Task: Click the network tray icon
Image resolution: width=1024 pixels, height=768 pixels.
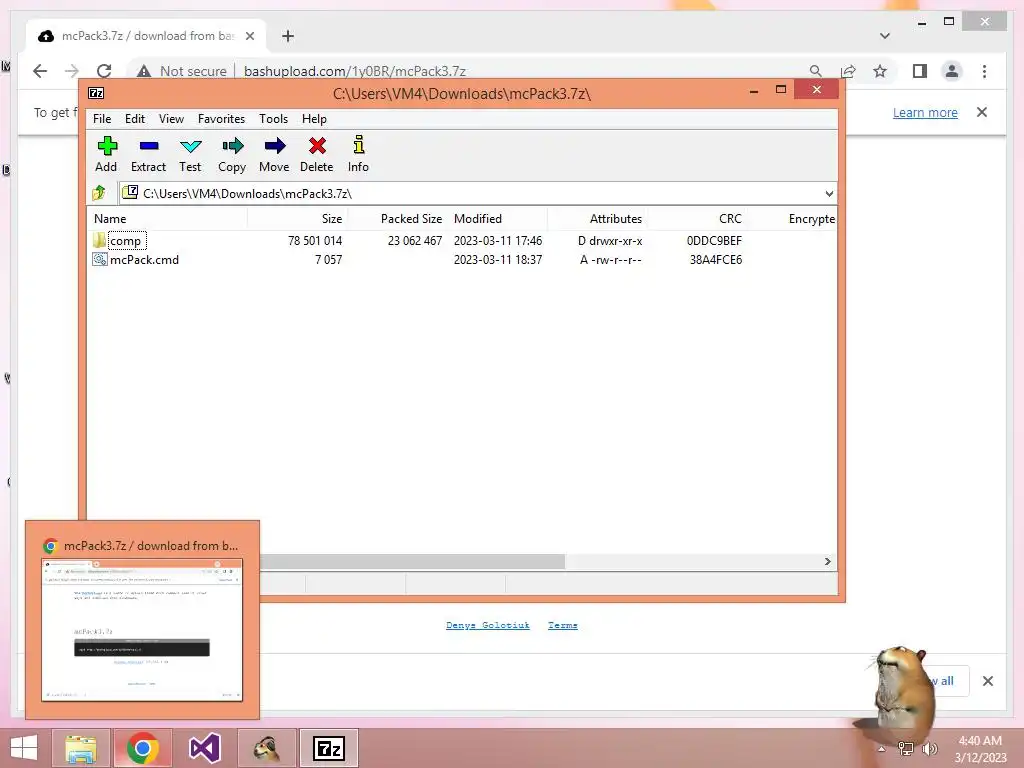Action: pyautogui.click(x=906, y=748)
